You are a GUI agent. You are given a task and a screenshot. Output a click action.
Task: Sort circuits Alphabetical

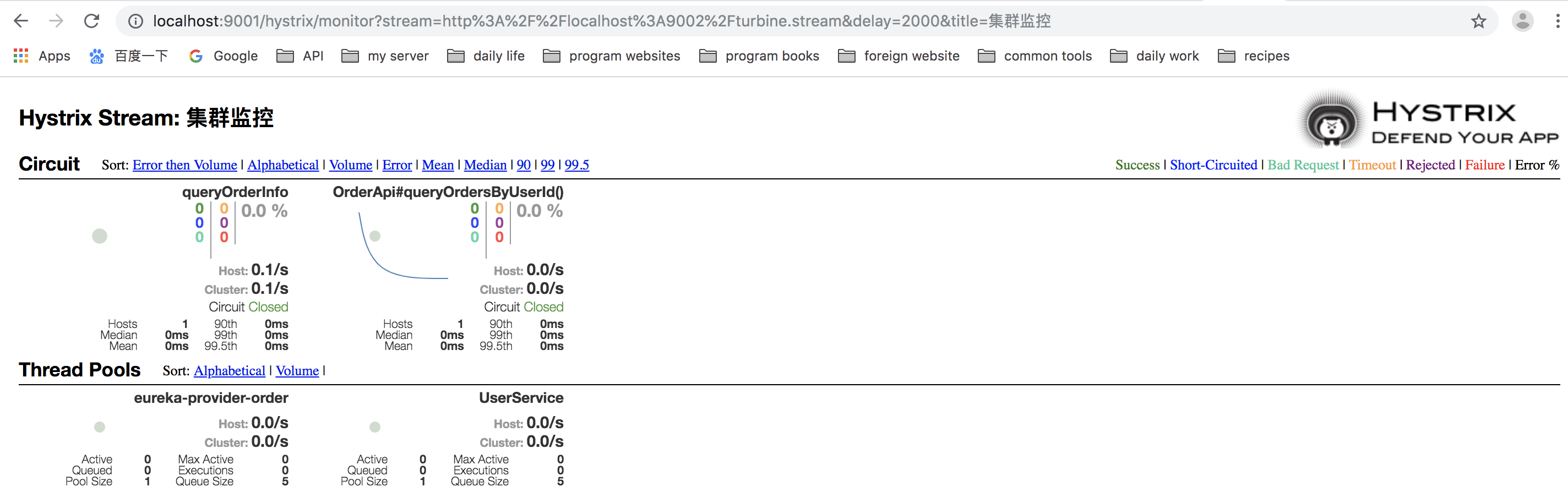tap(283, 165)
